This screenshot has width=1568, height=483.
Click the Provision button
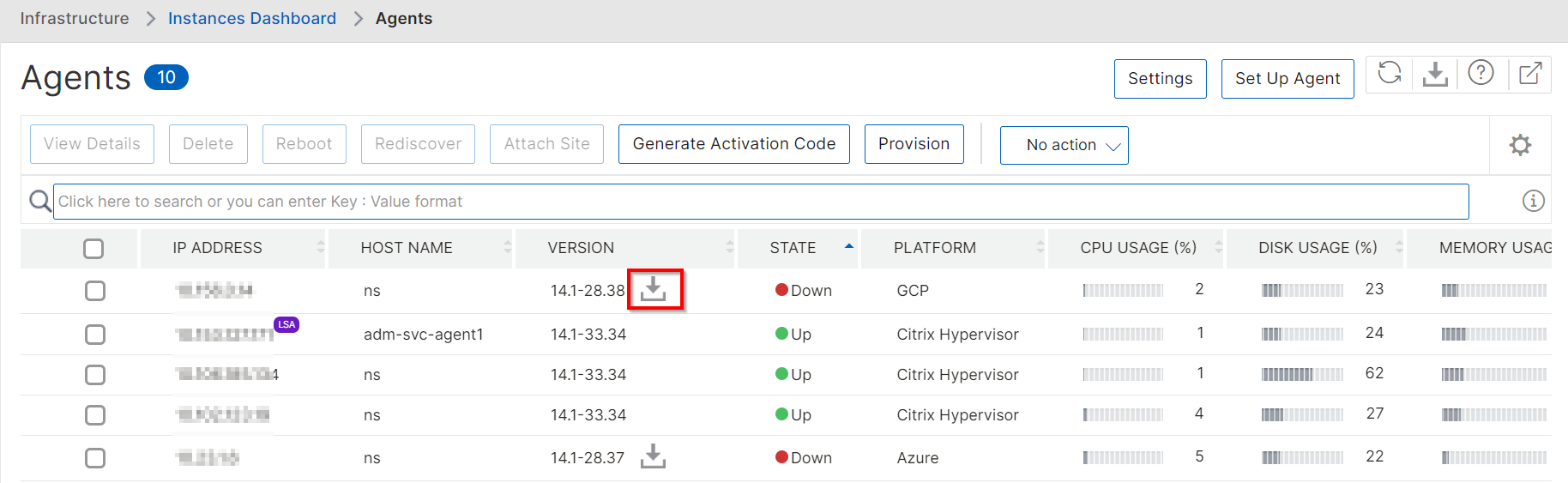click(x=914, y=144)
